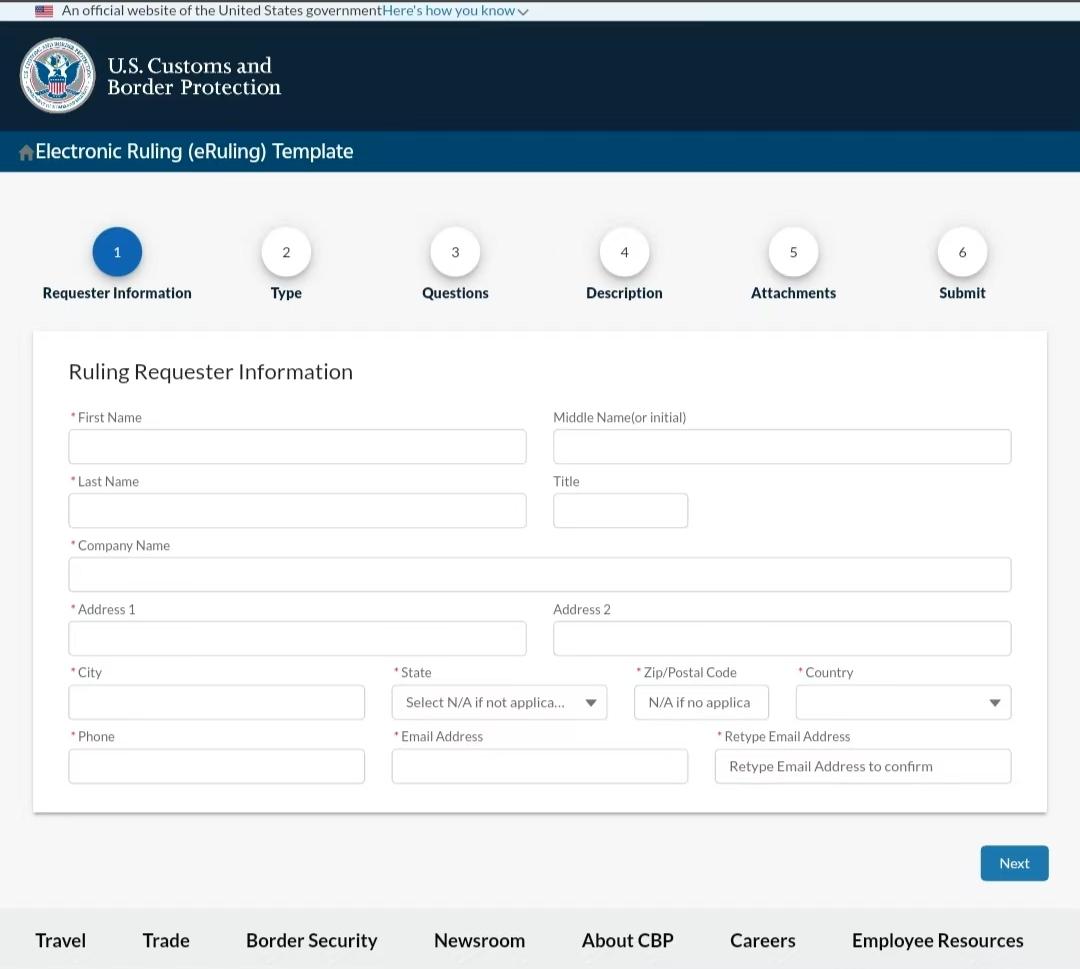Go to step 3 Questions circle

click(x=455, y=252)
